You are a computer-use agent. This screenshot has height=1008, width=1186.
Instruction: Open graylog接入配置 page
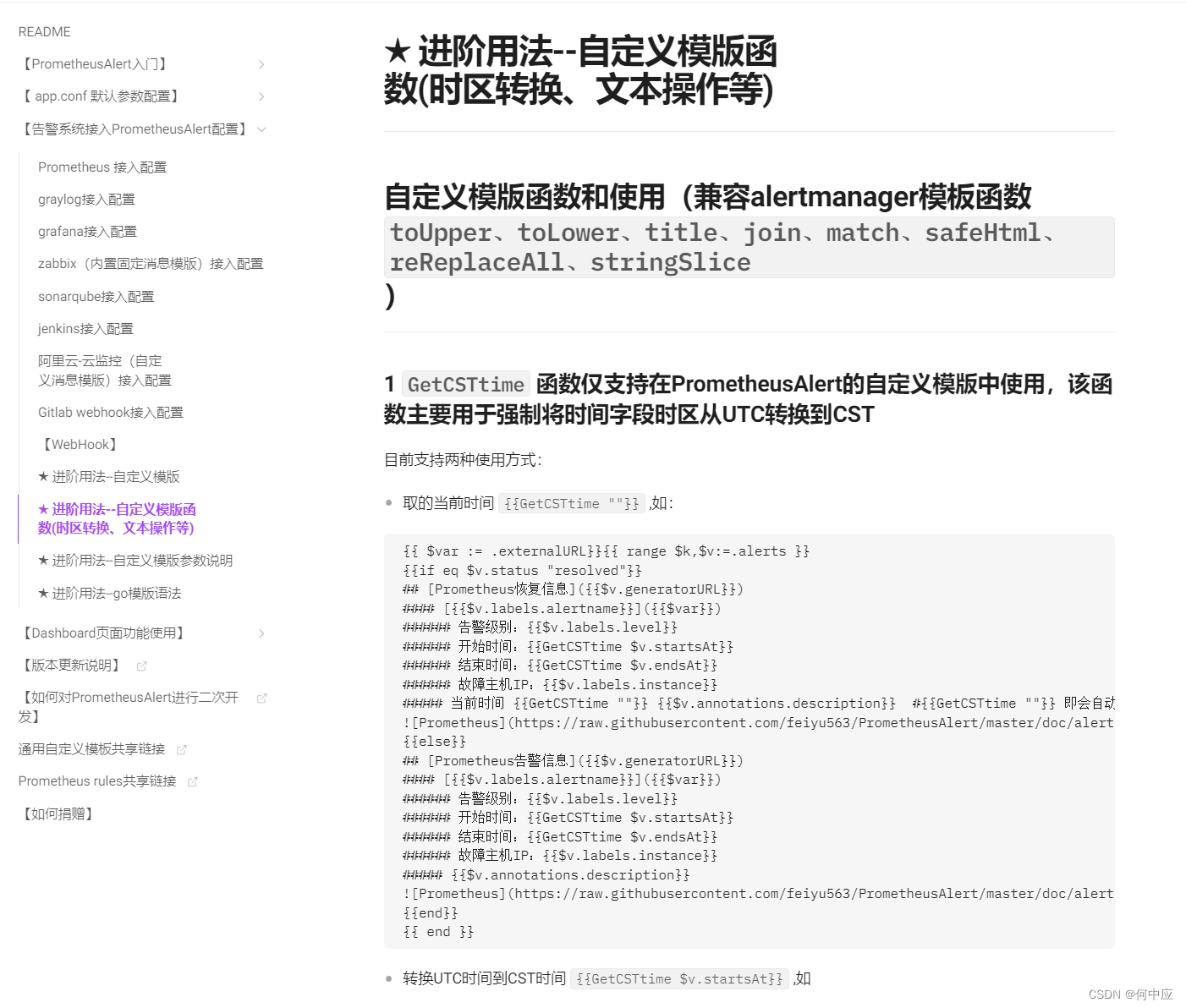coord(86,200)
